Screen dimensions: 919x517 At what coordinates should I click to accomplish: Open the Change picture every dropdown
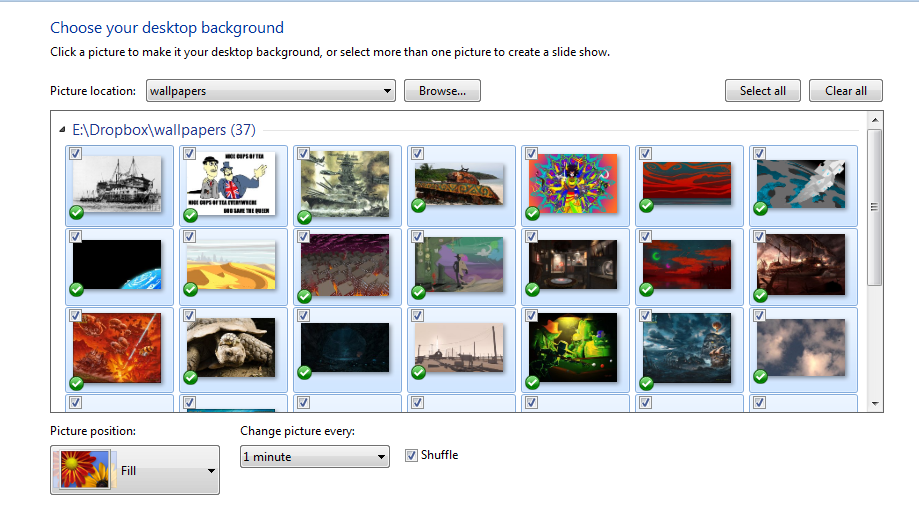click(314, 457)
